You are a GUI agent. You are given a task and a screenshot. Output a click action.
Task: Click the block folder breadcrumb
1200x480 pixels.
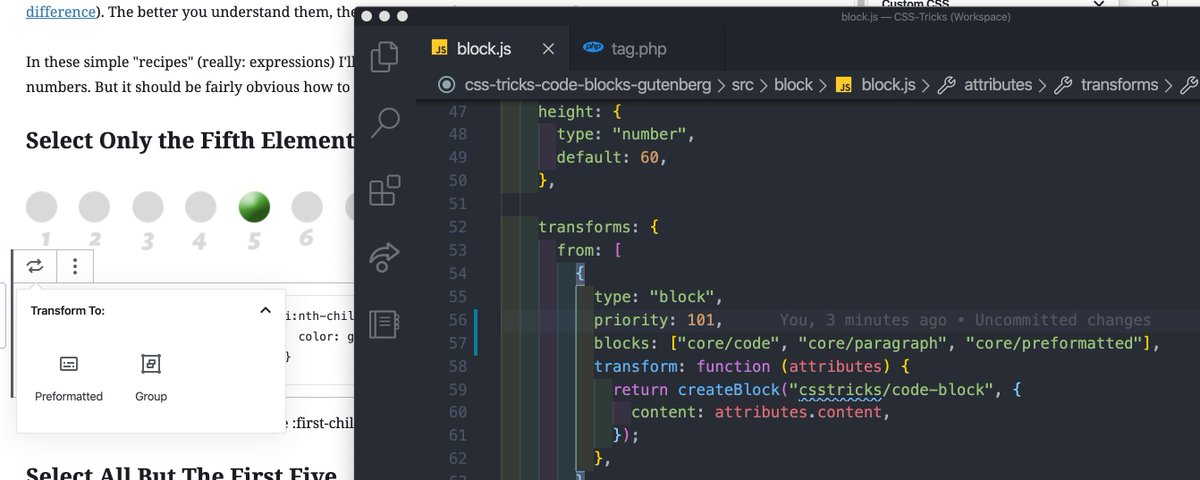coord(793,85)
